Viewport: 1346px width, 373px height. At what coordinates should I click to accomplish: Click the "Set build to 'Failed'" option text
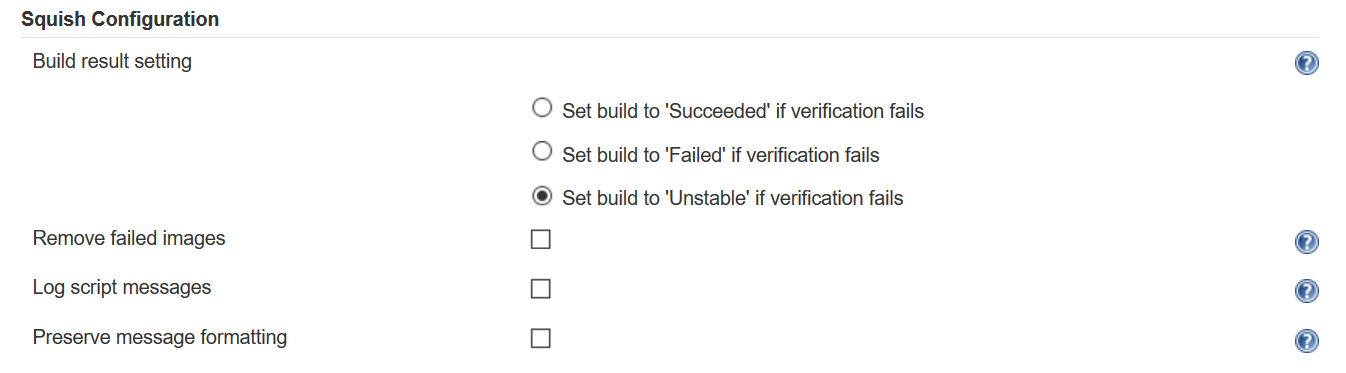pyautogui.click(x=721, y=155)
